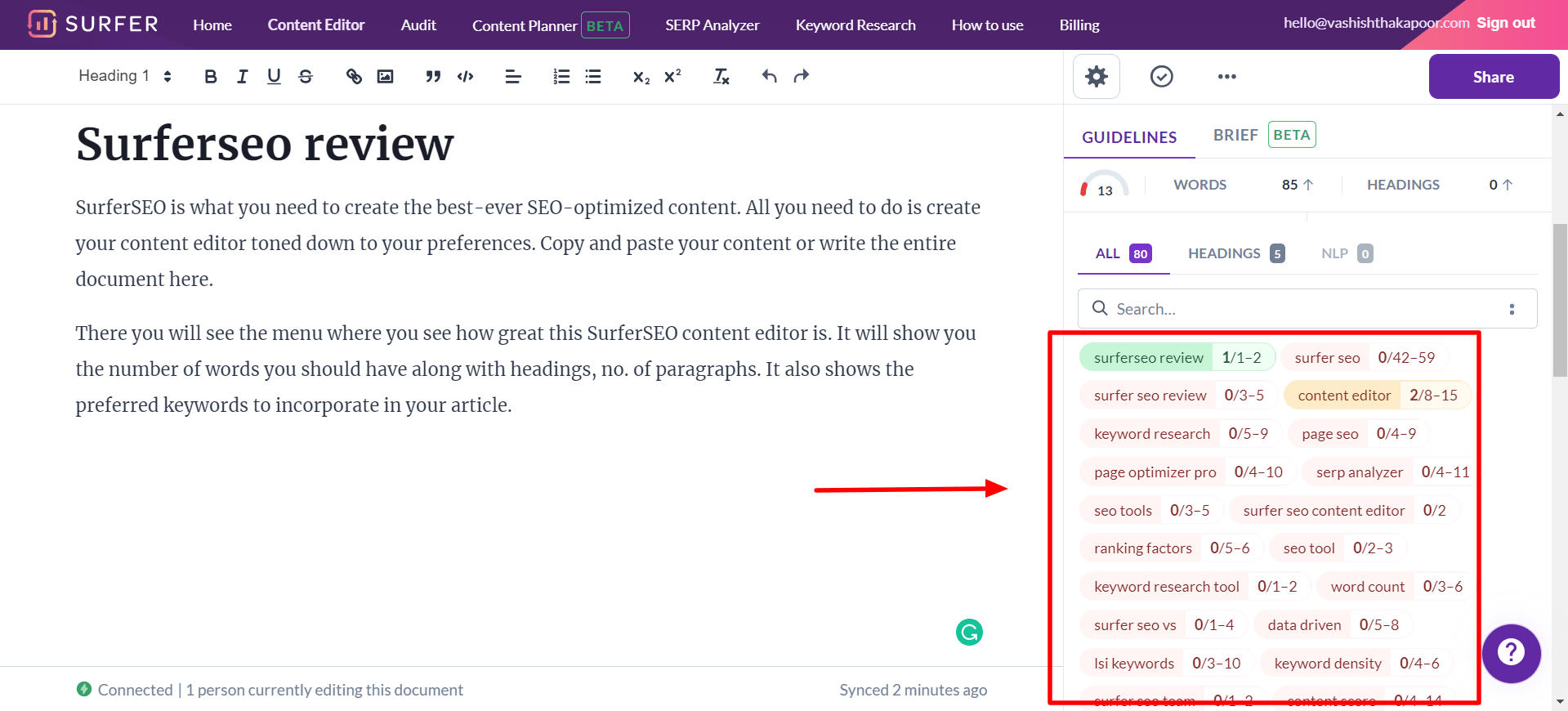Create a bulleted list
Viewport: 1568px width, 711px height.
click(x=593, y=76)
